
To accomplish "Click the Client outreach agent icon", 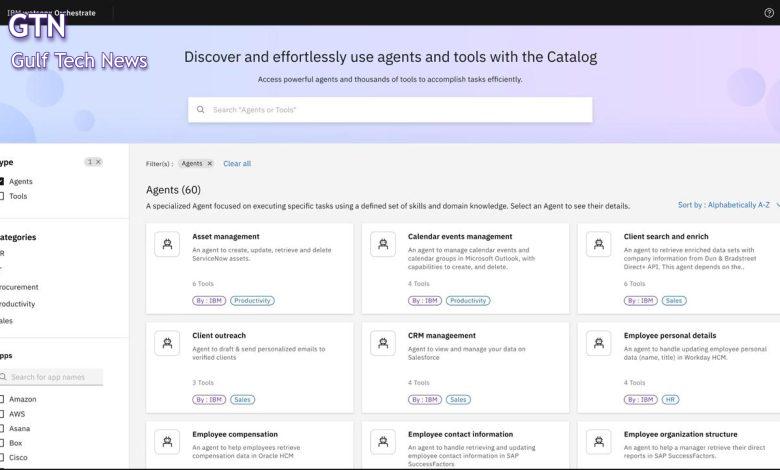I will point(167,344).
